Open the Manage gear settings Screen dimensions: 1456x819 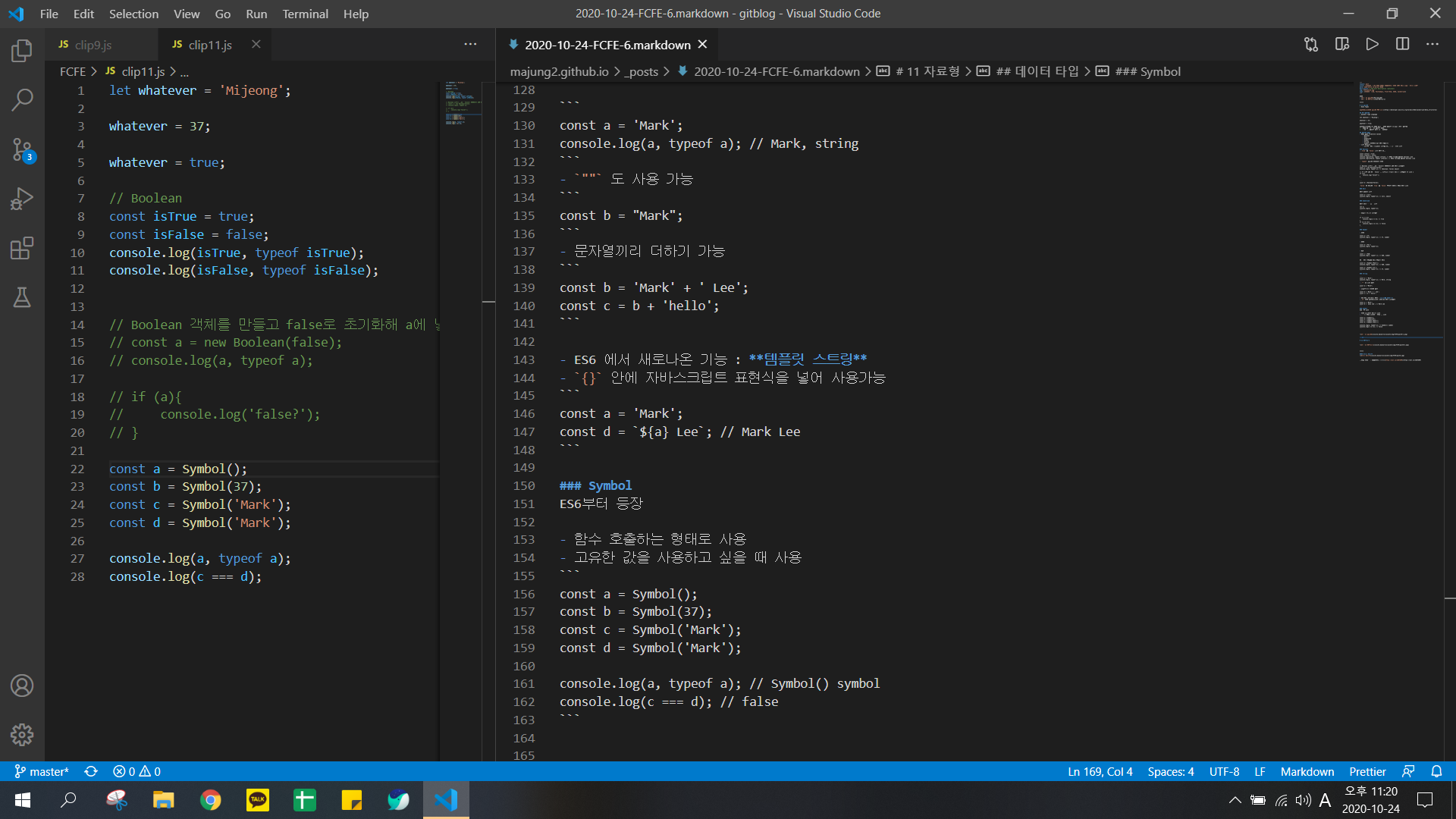tap(22, 734)
